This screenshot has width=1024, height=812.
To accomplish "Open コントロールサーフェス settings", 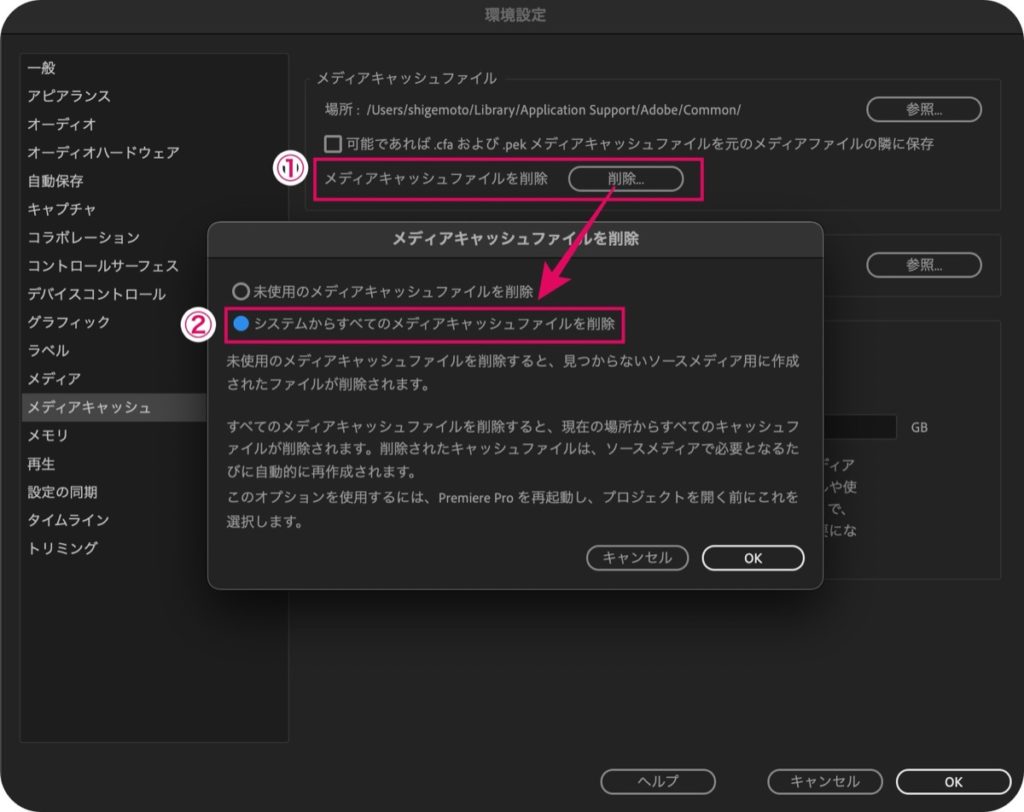I will [x=103, y=266].
